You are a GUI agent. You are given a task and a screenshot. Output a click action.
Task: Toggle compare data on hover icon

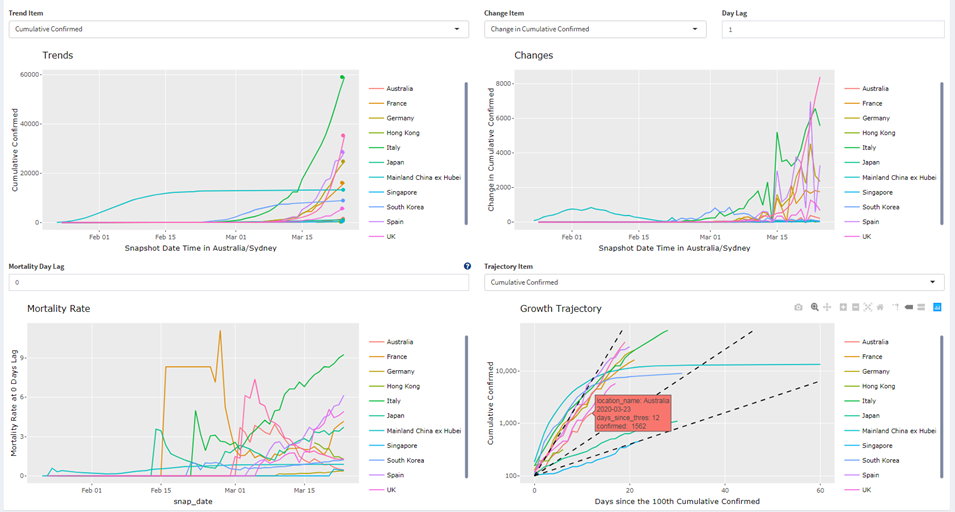pos(922,307)
